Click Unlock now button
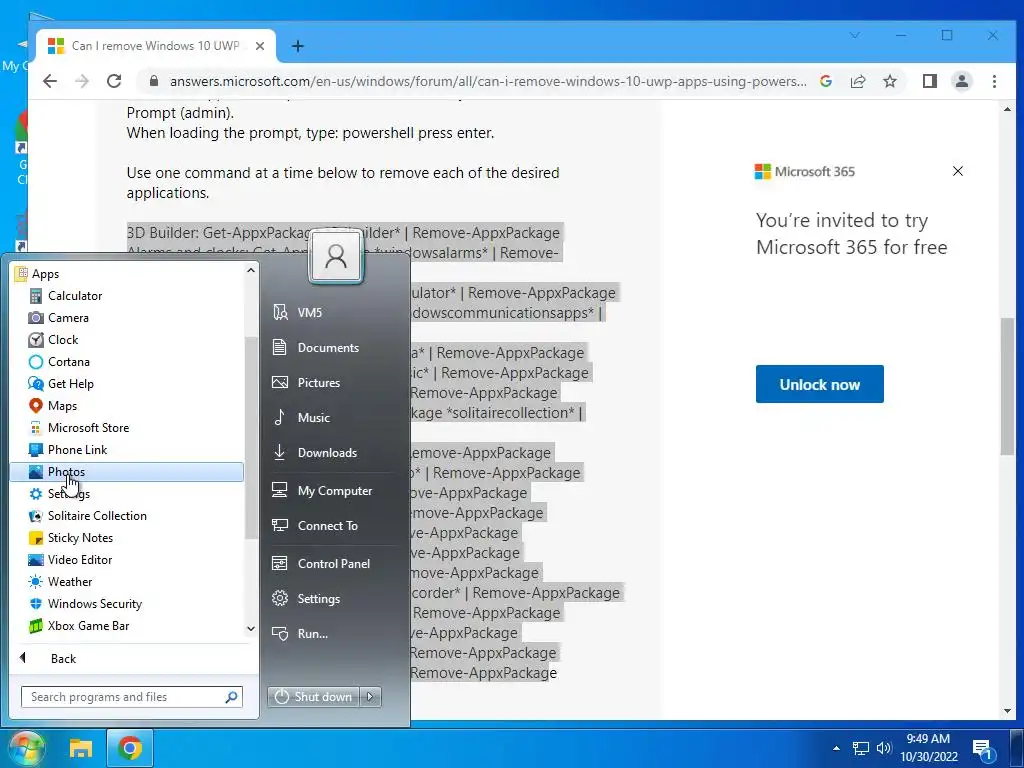Screen dimensions: 1024x768 820,384
